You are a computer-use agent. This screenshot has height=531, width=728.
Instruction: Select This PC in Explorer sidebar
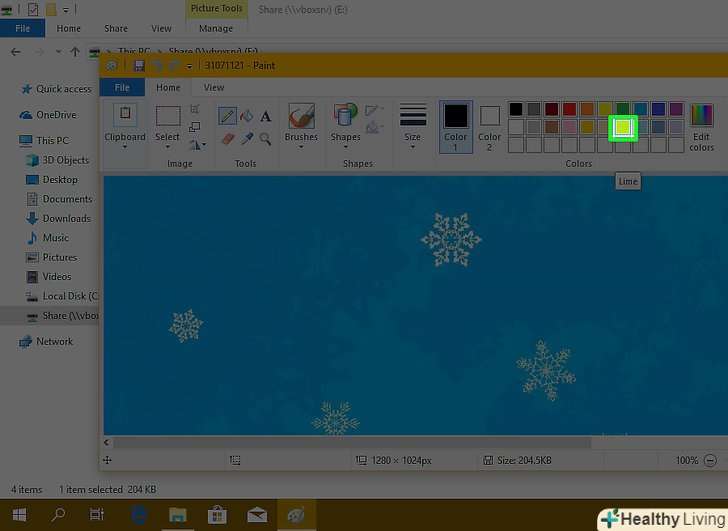[x=44, y=140]
